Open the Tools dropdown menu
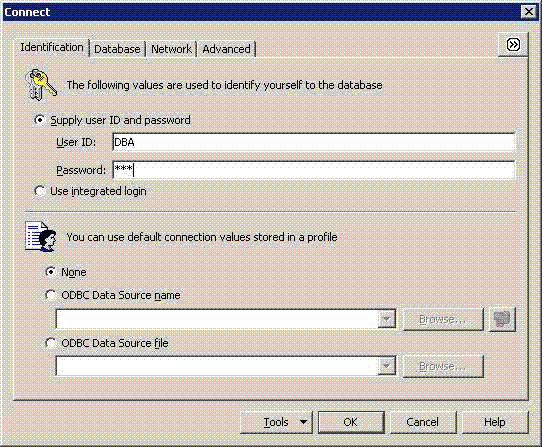This screenshot has width=542, height=447. [276, 422]
